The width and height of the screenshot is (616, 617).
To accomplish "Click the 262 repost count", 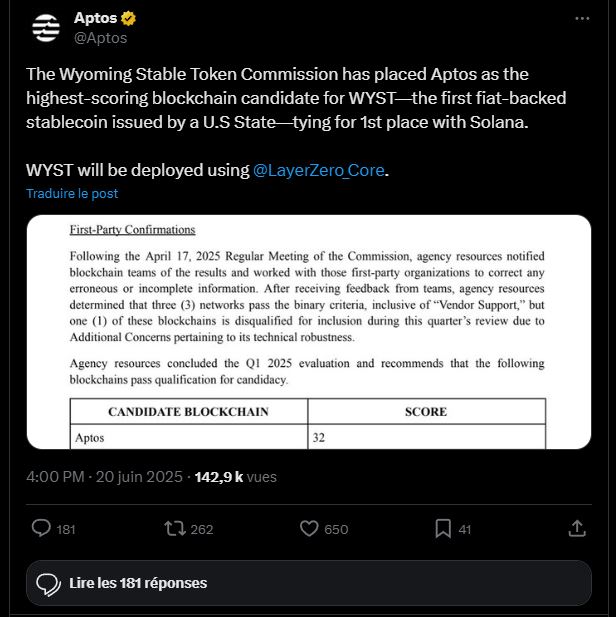I will 201,529.
